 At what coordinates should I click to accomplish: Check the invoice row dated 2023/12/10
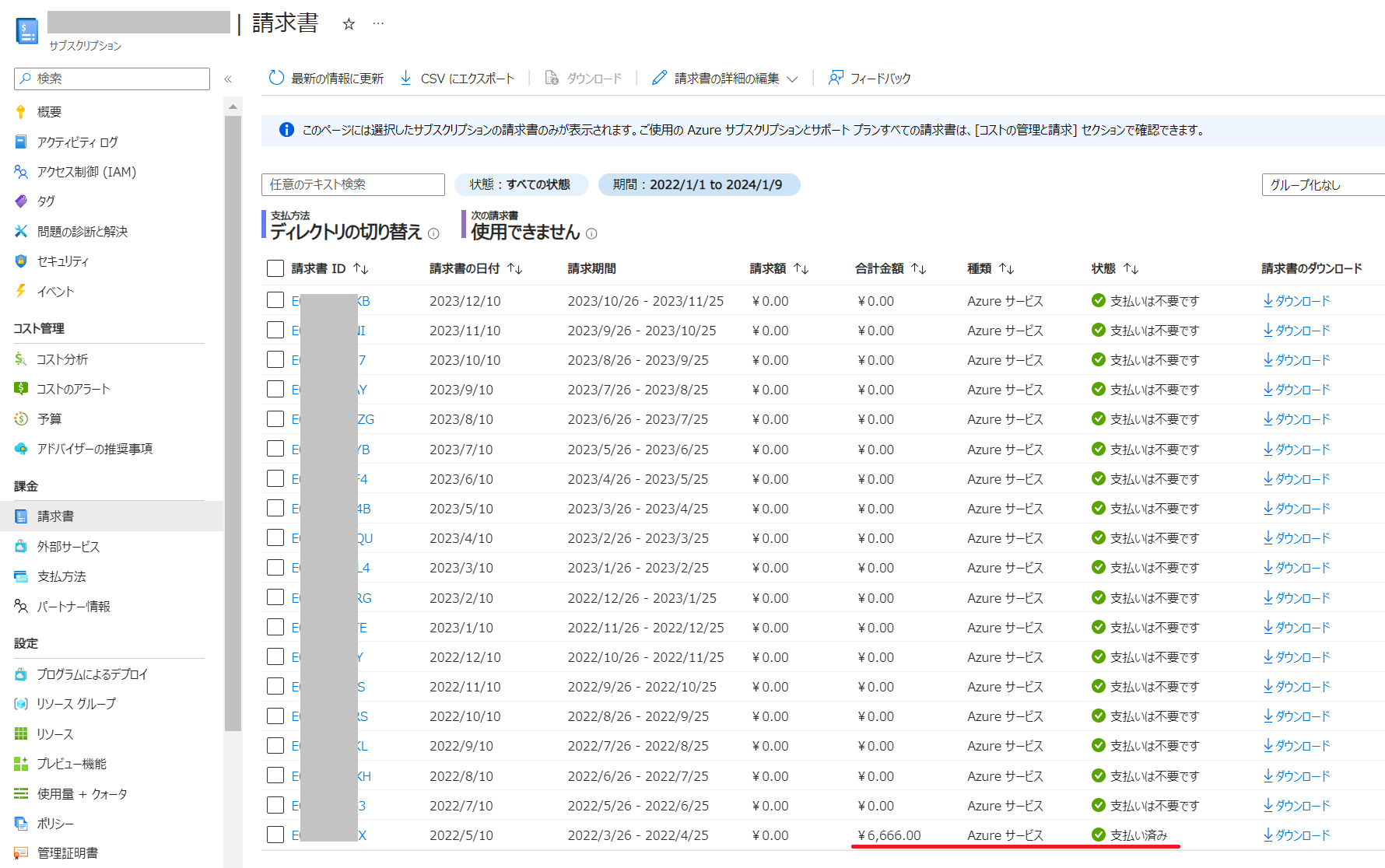(275, 300)
